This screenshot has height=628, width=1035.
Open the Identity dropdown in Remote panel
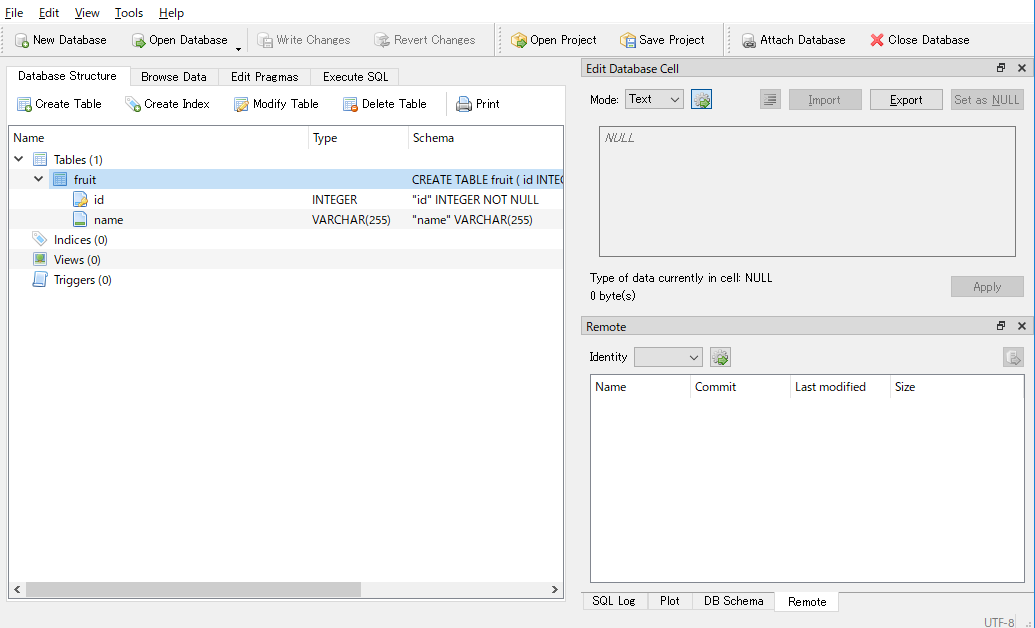667,357
